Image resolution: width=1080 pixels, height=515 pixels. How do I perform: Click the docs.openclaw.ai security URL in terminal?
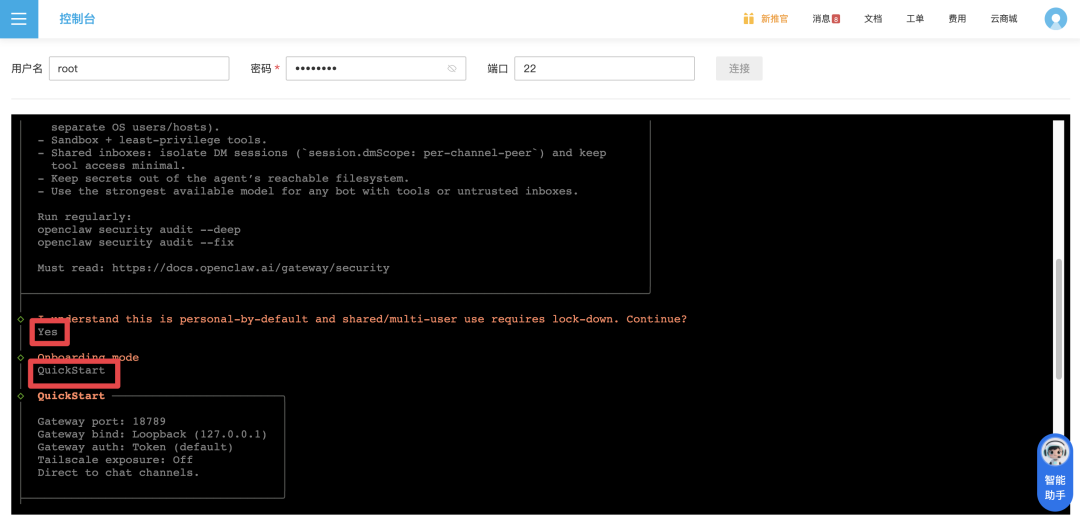(250, 268)
